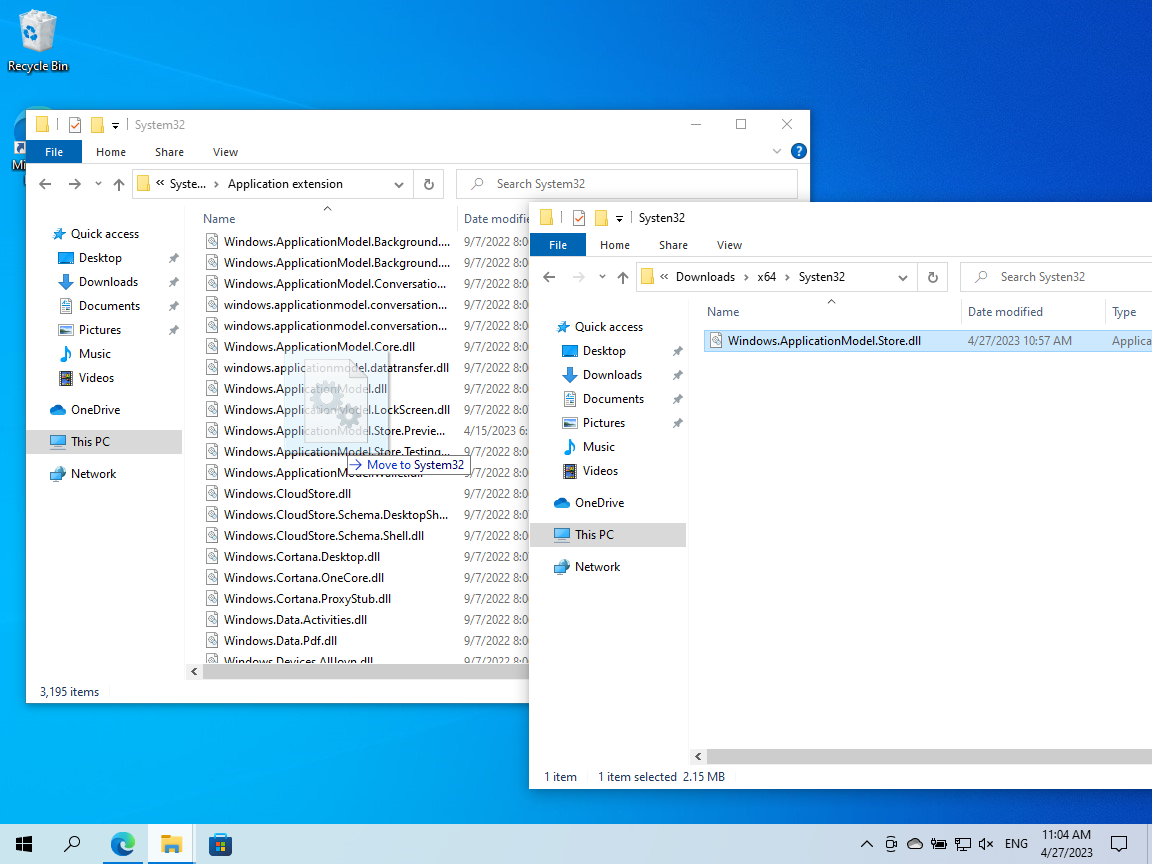Click New folder icon in System32 title bar

tap(97, 125)
